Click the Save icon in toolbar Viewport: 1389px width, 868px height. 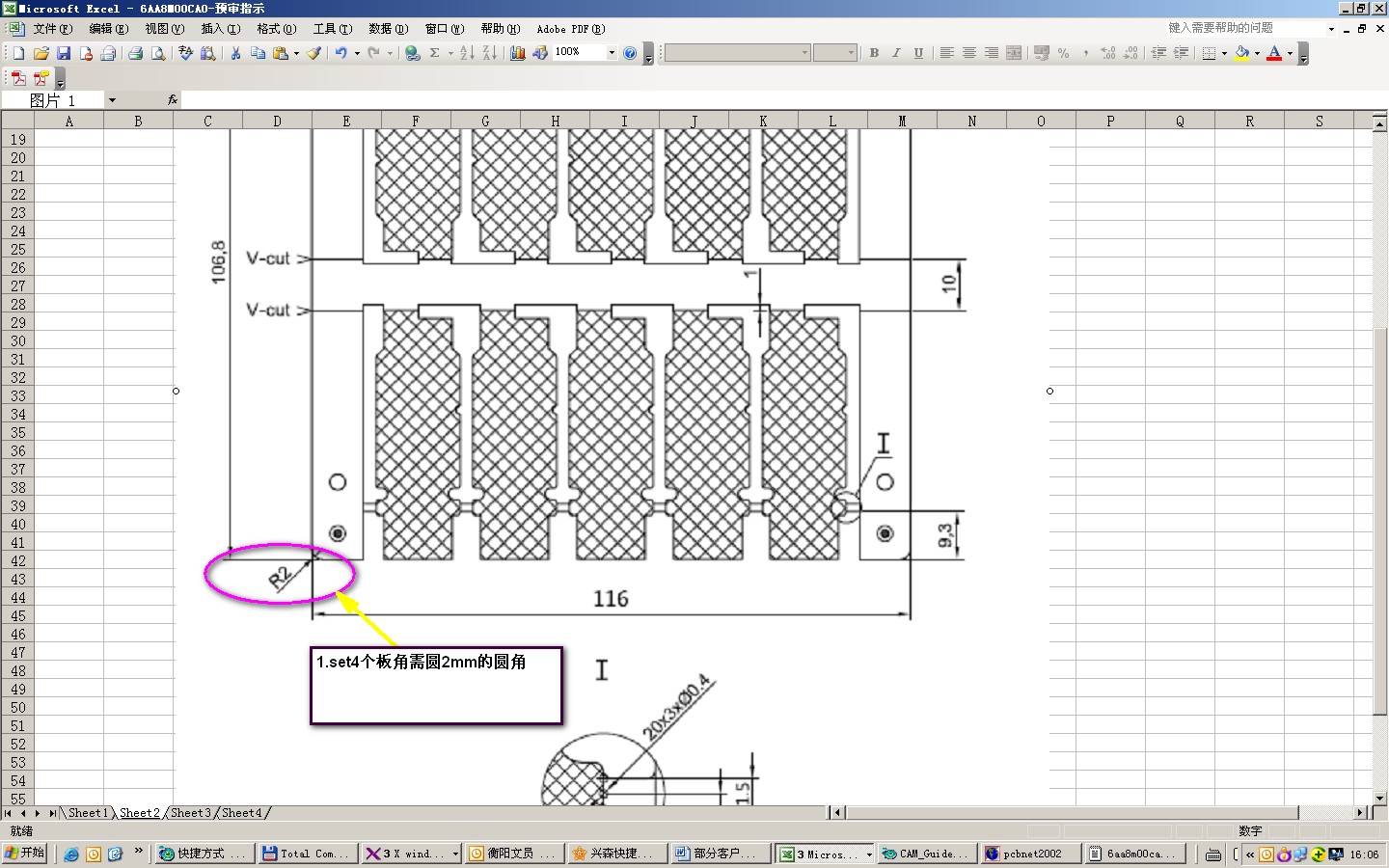coord(64,53)
